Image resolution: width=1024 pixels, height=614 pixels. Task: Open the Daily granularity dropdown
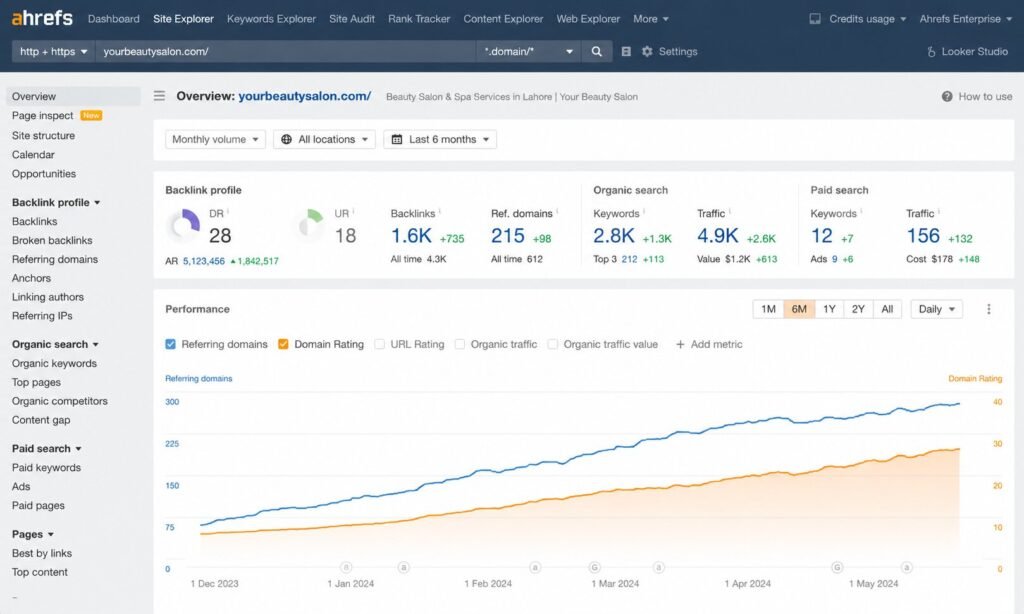click(936, 309)
